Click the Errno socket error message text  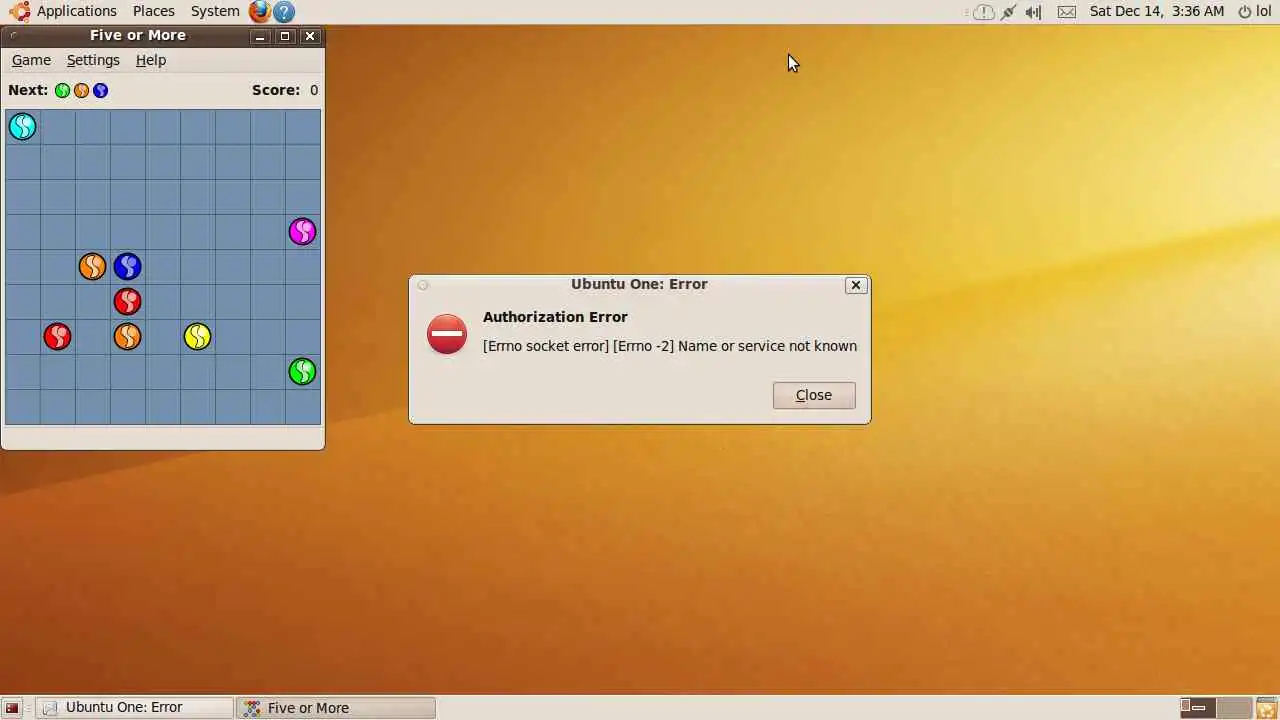pos(670,346)
